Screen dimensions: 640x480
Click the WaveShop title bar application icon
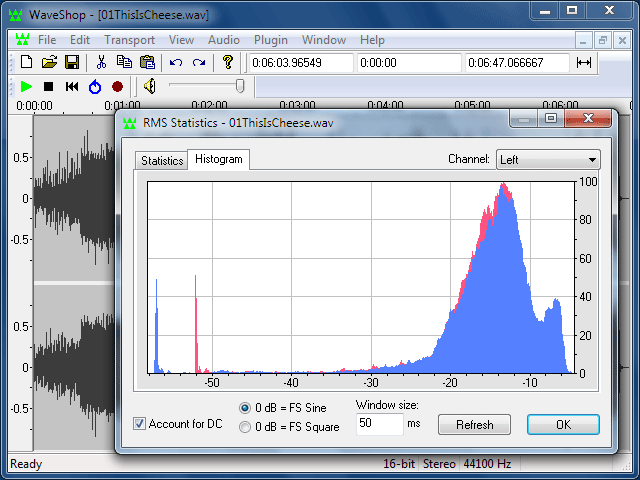16,15
